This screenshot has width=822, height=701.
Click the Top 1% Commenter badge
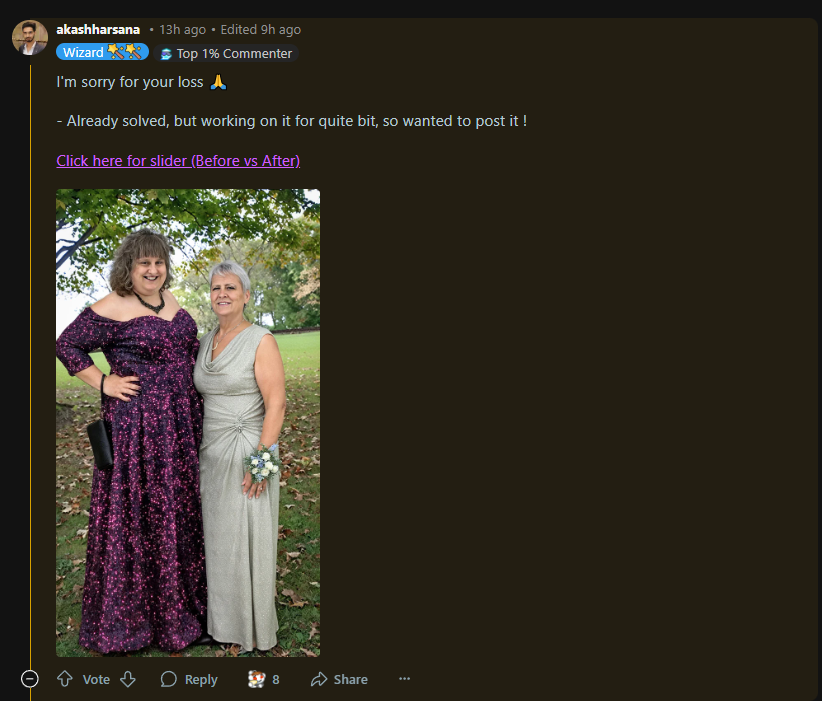(x=226, y=53)
